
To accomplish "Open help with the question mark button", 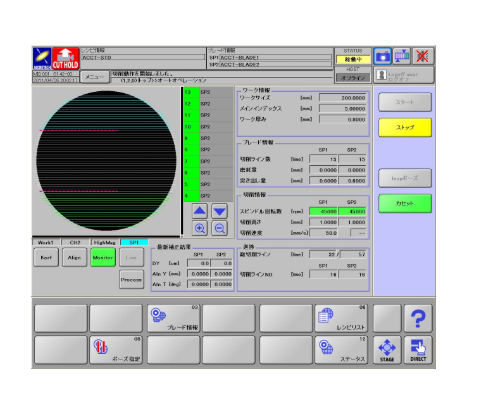I will 418,318.
